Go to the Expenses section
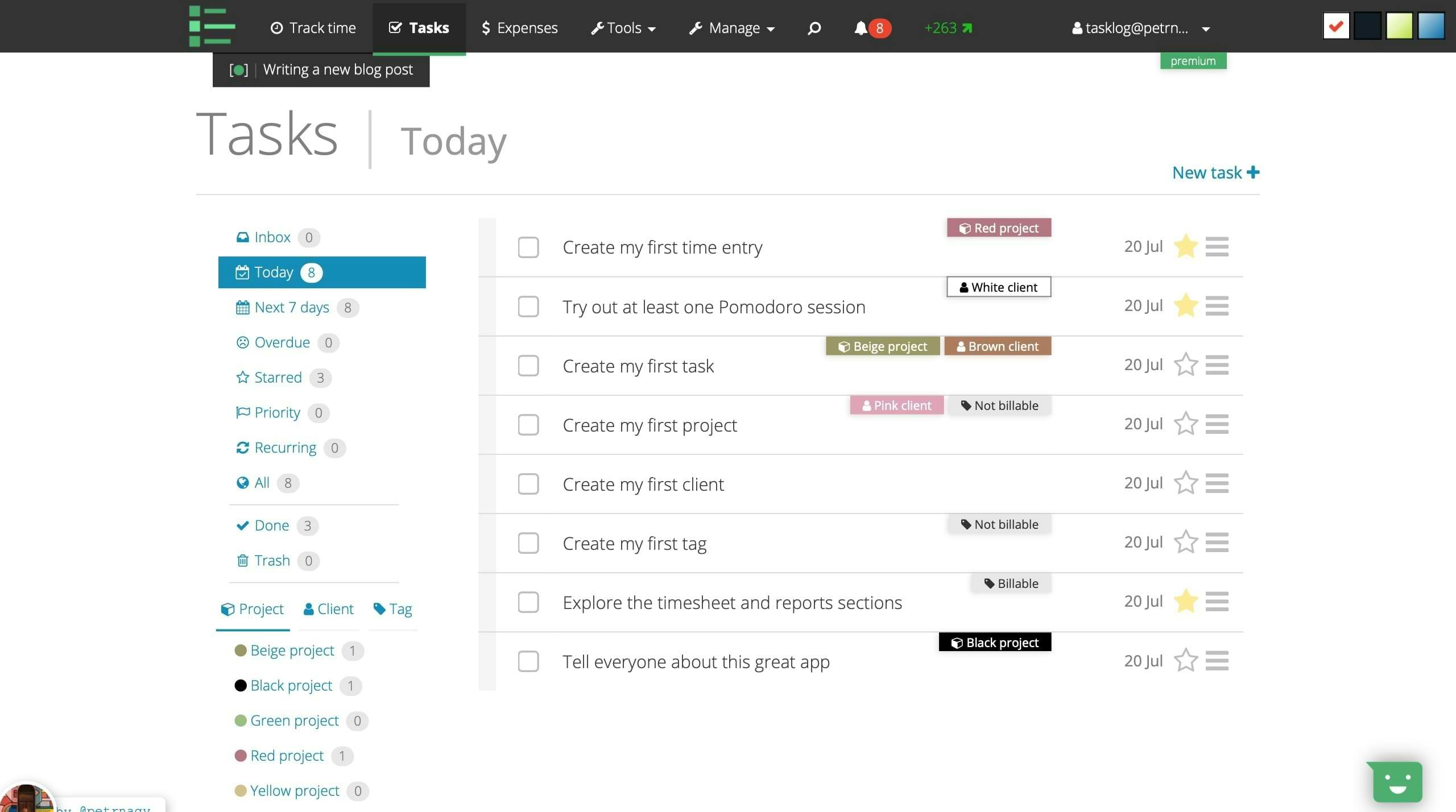Viewport: 1456px width, 812px height. pyautogui.click(x=519, y=27)
